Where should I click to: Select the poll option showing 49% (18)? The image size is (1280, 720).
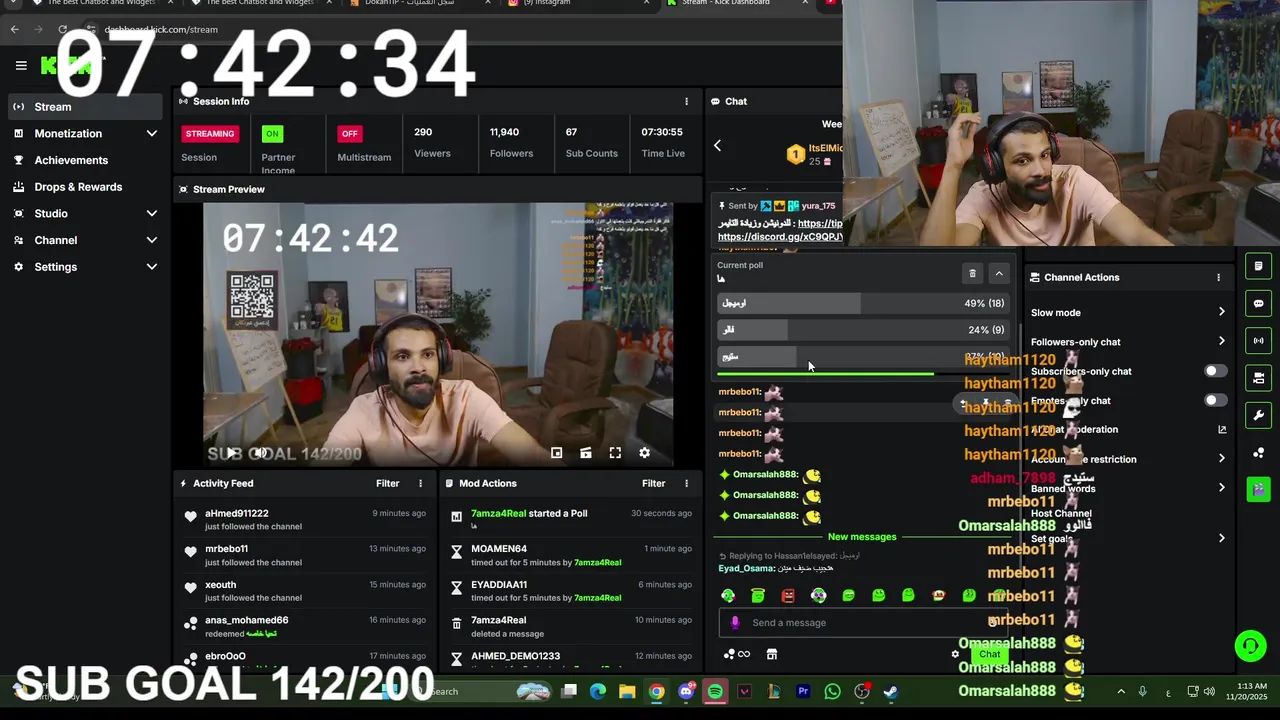[863, 303]
